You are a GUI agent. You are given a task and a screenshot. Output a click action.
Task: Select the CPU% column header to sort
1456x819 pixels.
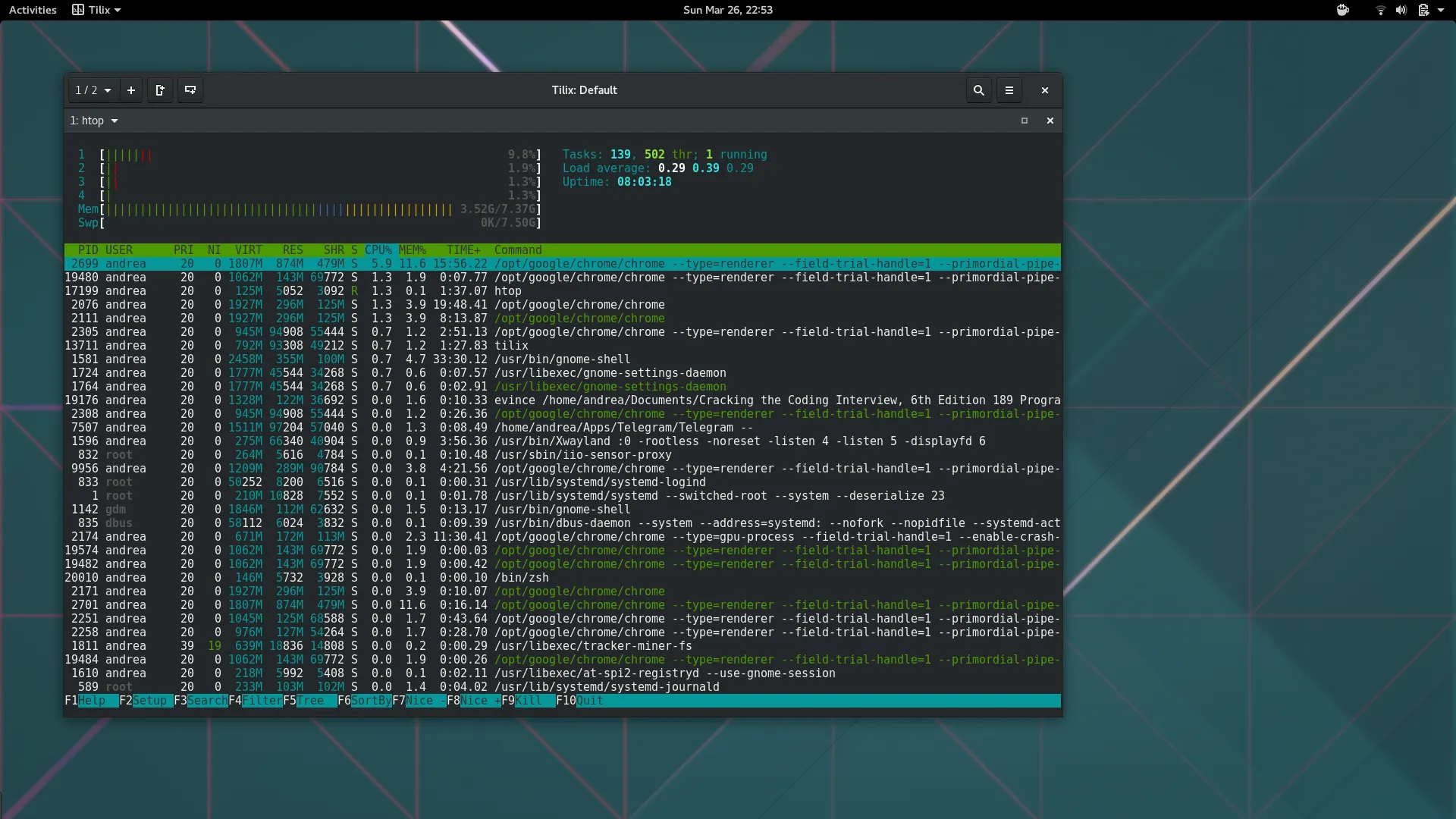point(378,249)
